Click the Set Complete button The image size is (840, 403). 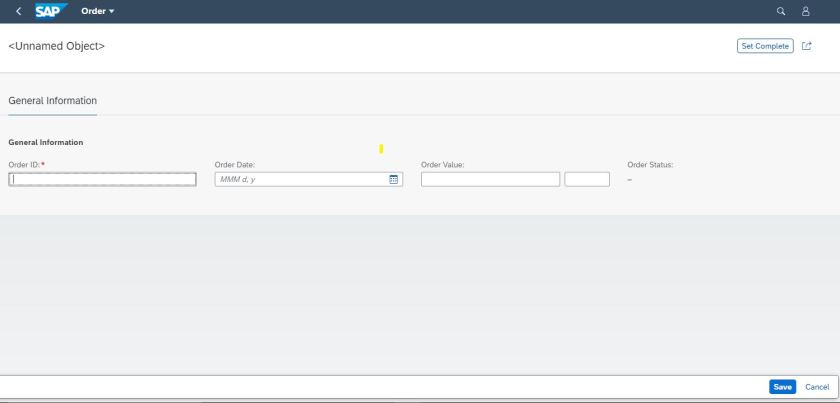765,46
